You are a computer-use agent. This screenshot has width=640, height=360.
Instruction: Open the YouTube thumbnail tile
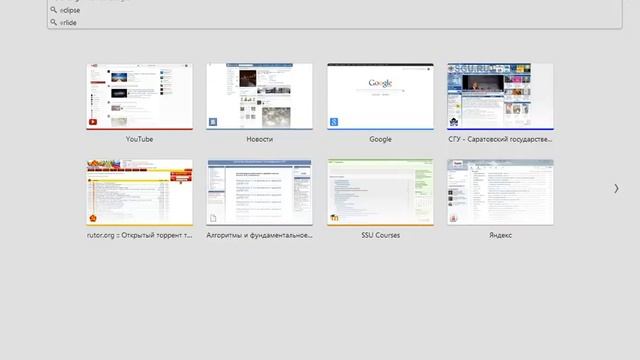(x=139, y=96)
